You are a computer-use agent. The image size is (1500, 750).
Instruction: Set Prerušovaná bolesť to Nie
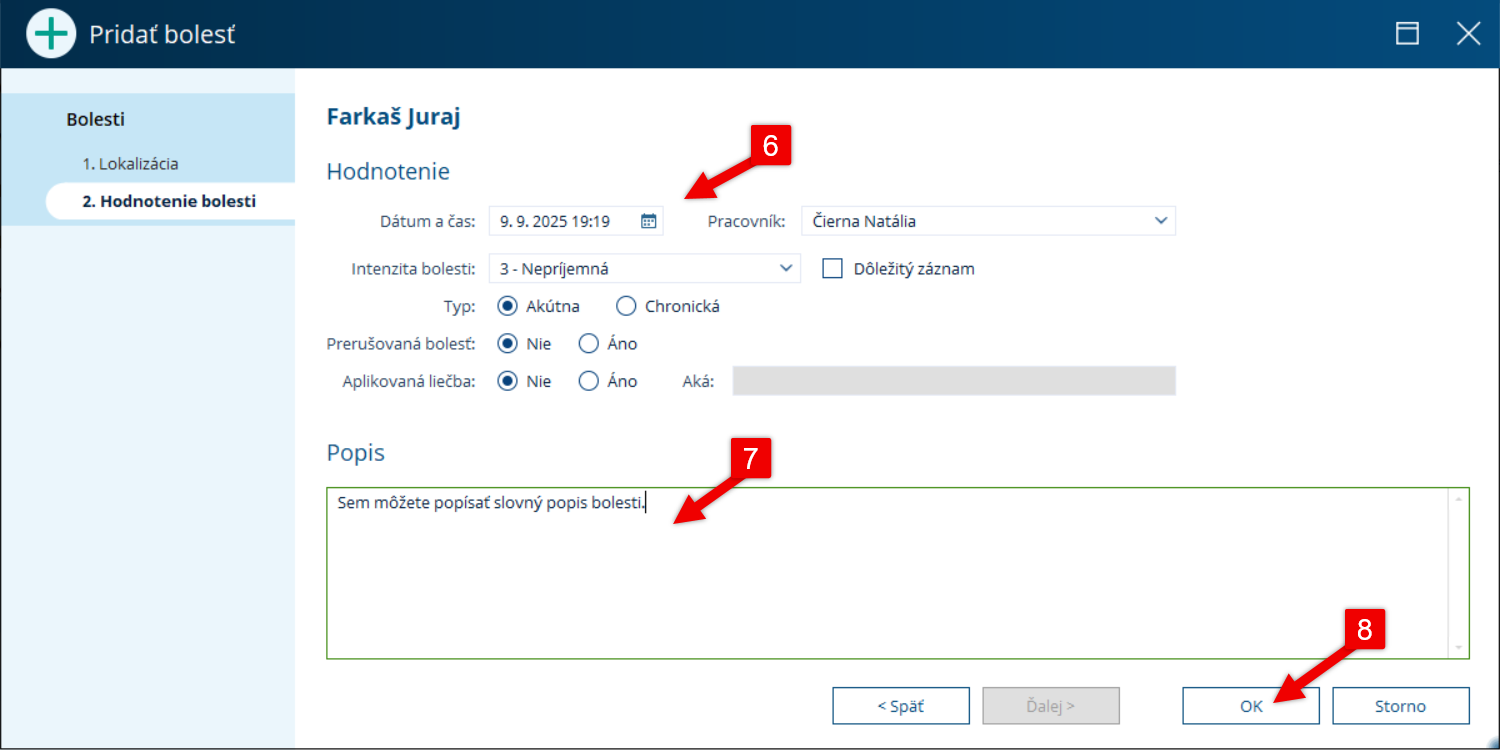(507, 344)
